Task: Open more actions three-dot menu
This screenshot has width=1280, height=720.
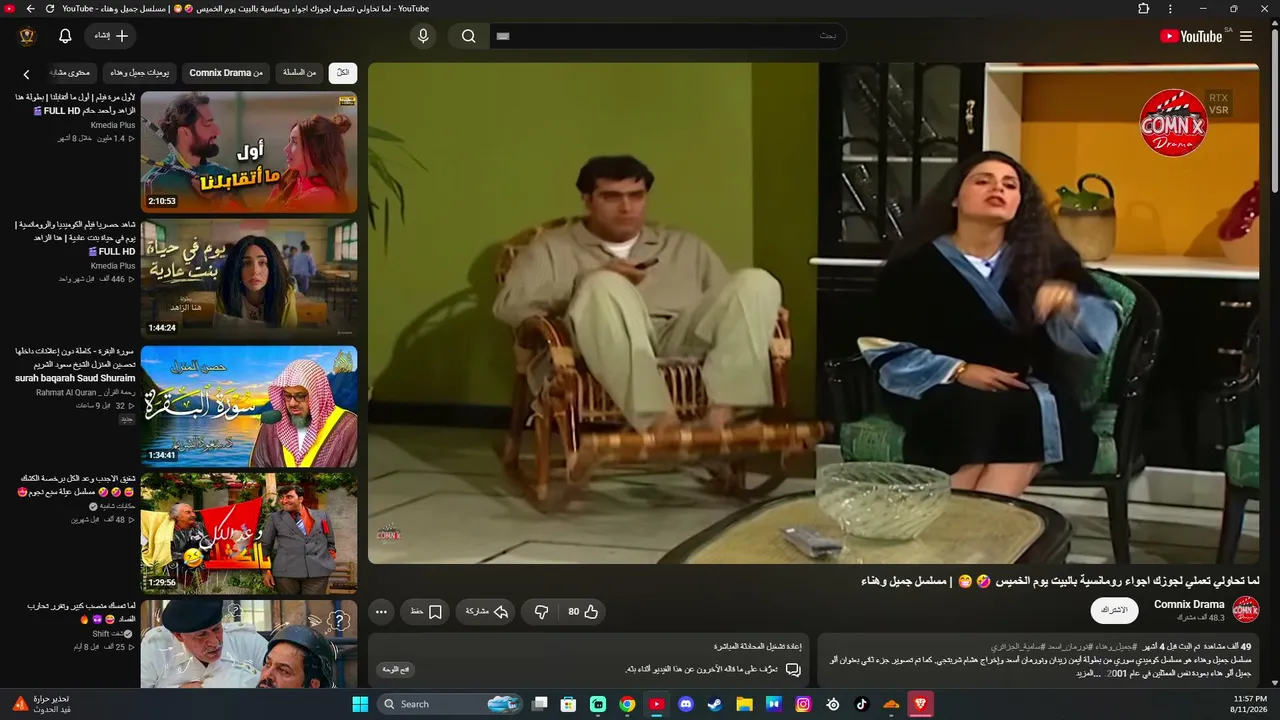Action: pos(381,611)
